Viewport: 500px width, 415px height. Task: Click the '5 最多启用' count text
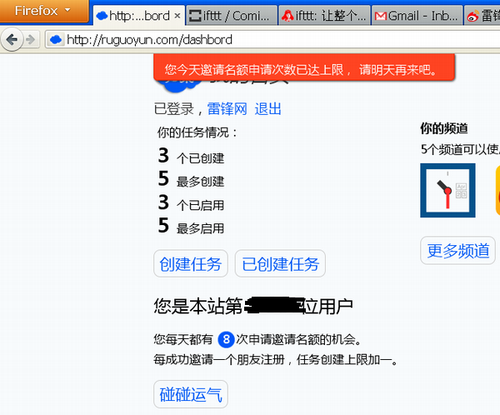click(x=191, y=226)
